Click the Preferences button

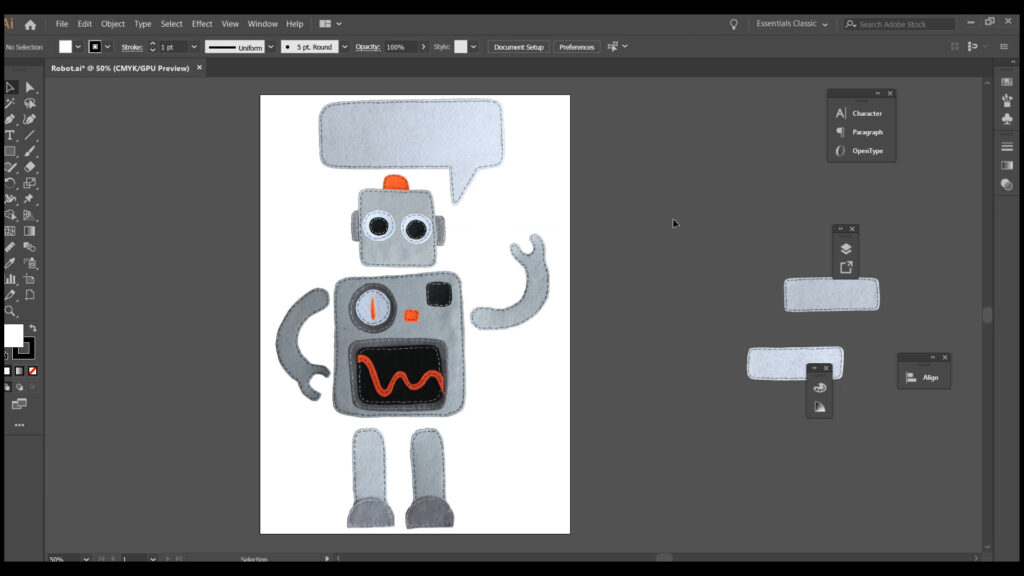576,47
